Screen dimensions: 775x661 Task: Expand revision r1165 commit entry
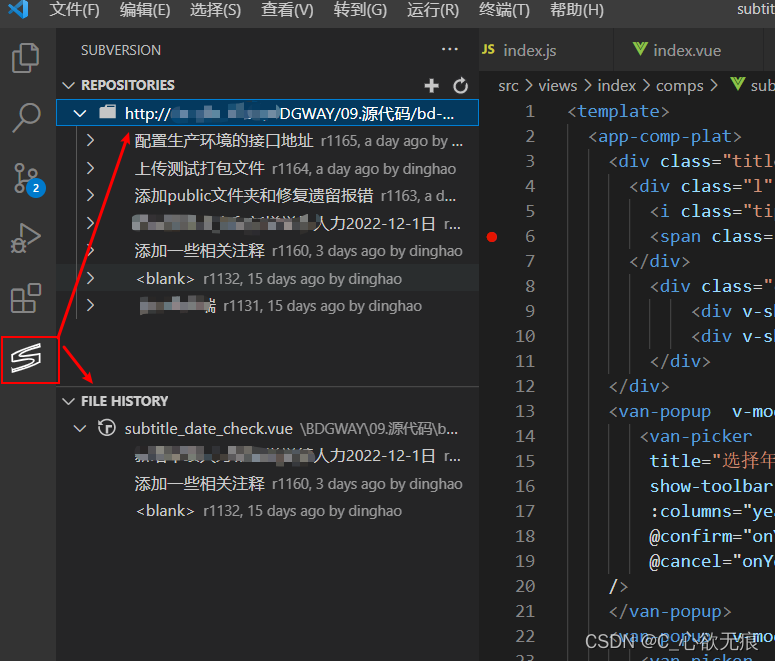[x=90, y=141]
